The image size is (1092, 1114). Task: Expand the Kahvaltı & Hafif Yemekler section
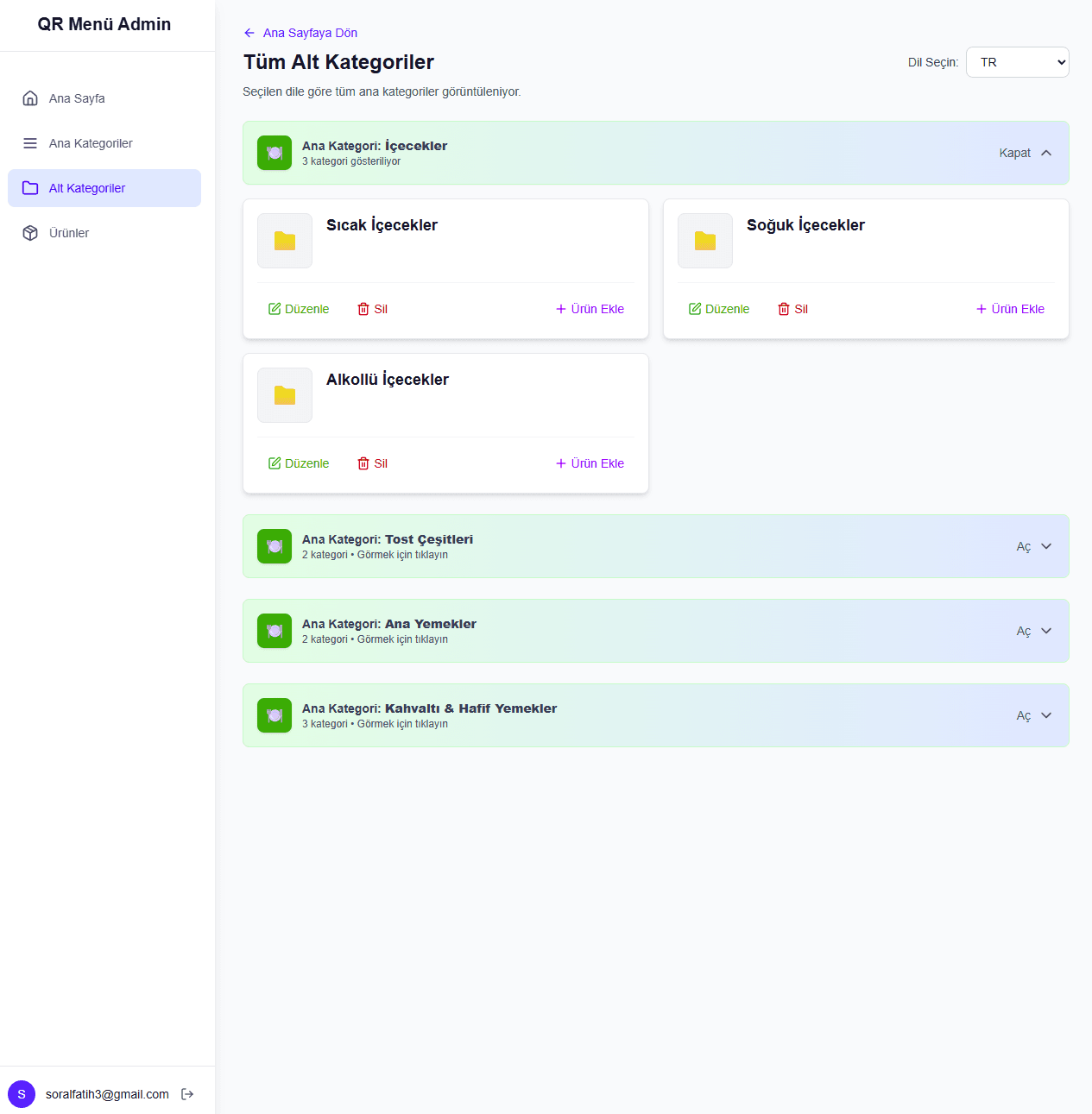(1033, 715)
